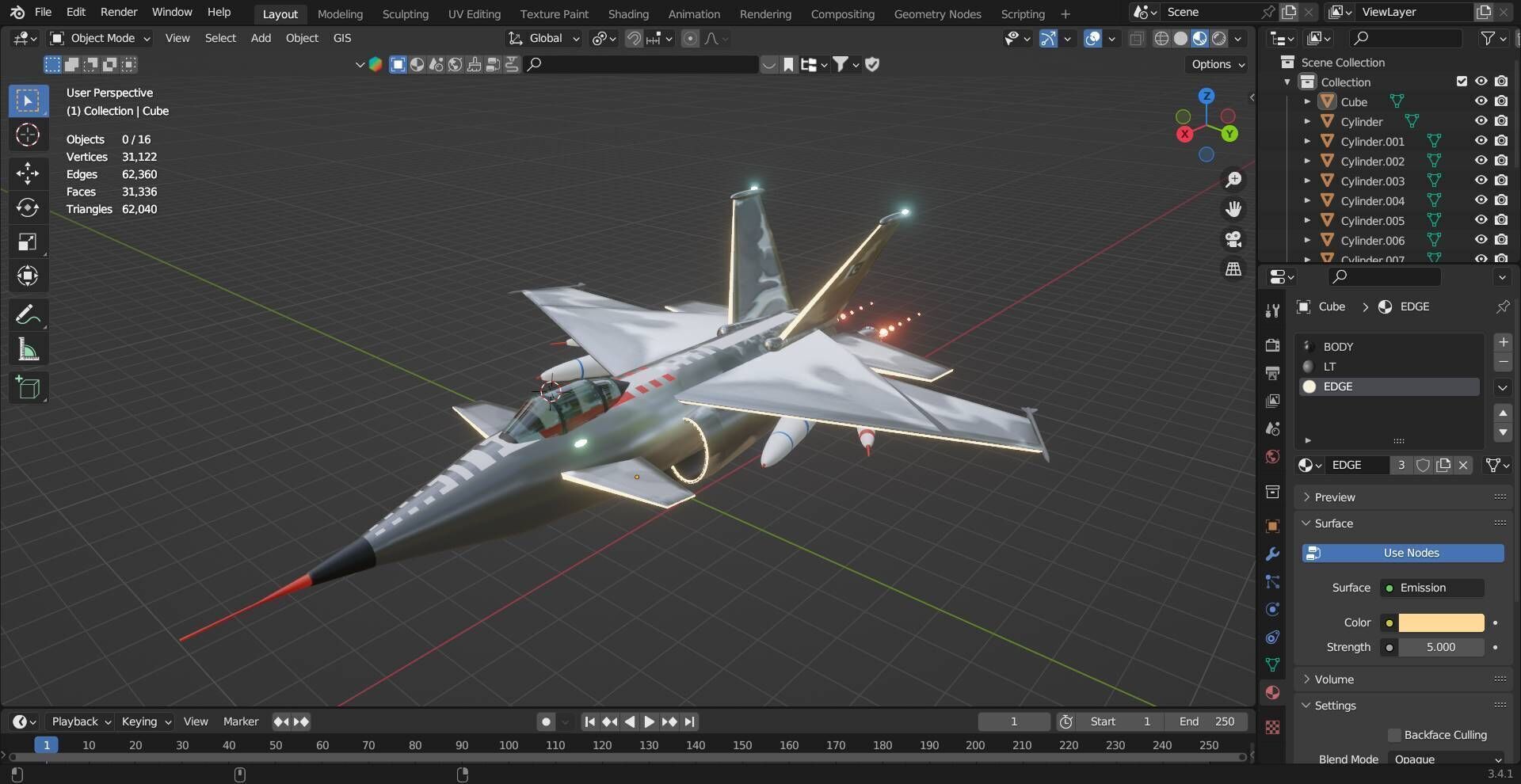Select the Add Cube tool
This screenshot has height=784, width=1521.
coord(28,388)
